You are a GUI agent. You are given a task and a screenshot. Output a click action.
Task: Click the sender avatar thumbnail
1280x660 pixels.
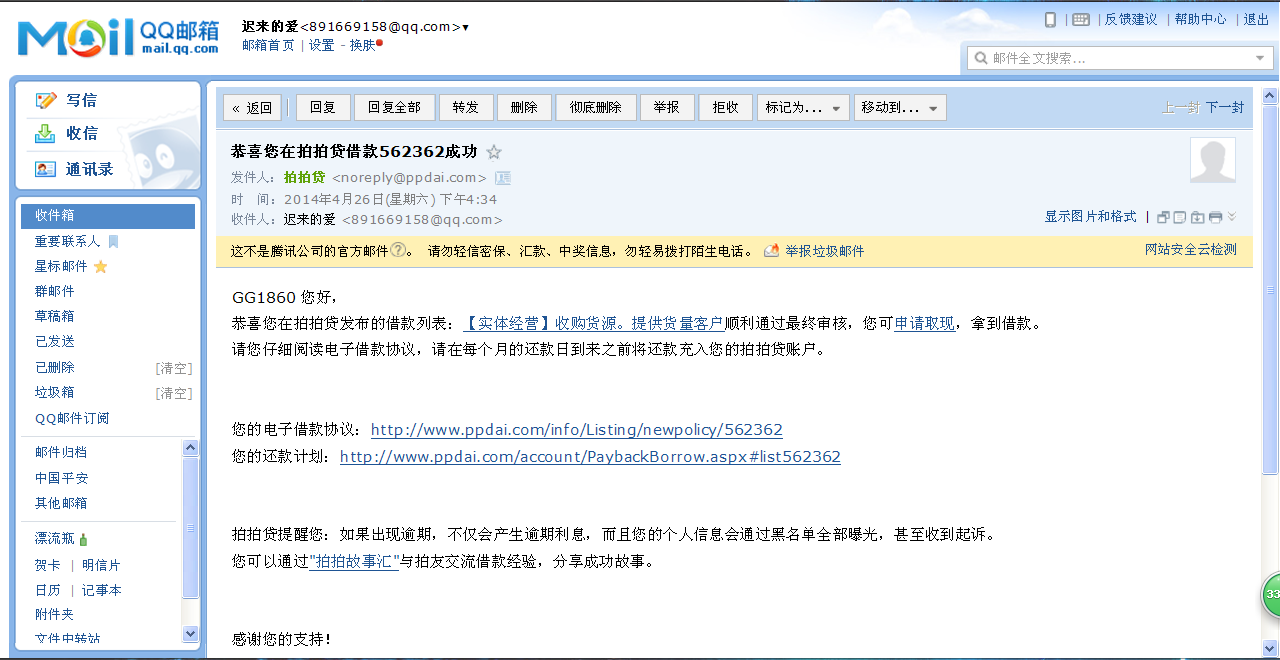(1212, 160)
